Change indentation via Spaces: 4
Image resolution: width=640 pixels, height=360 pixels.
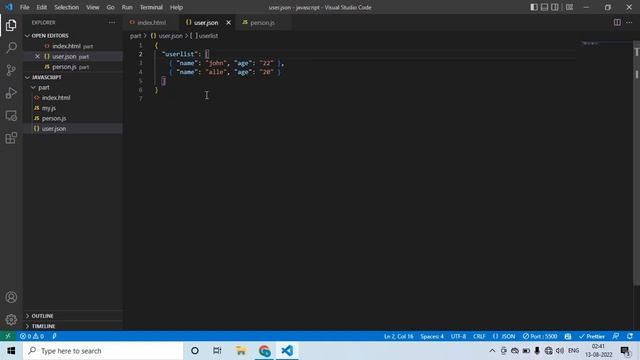pyautogui.click(x=432, y=336)
